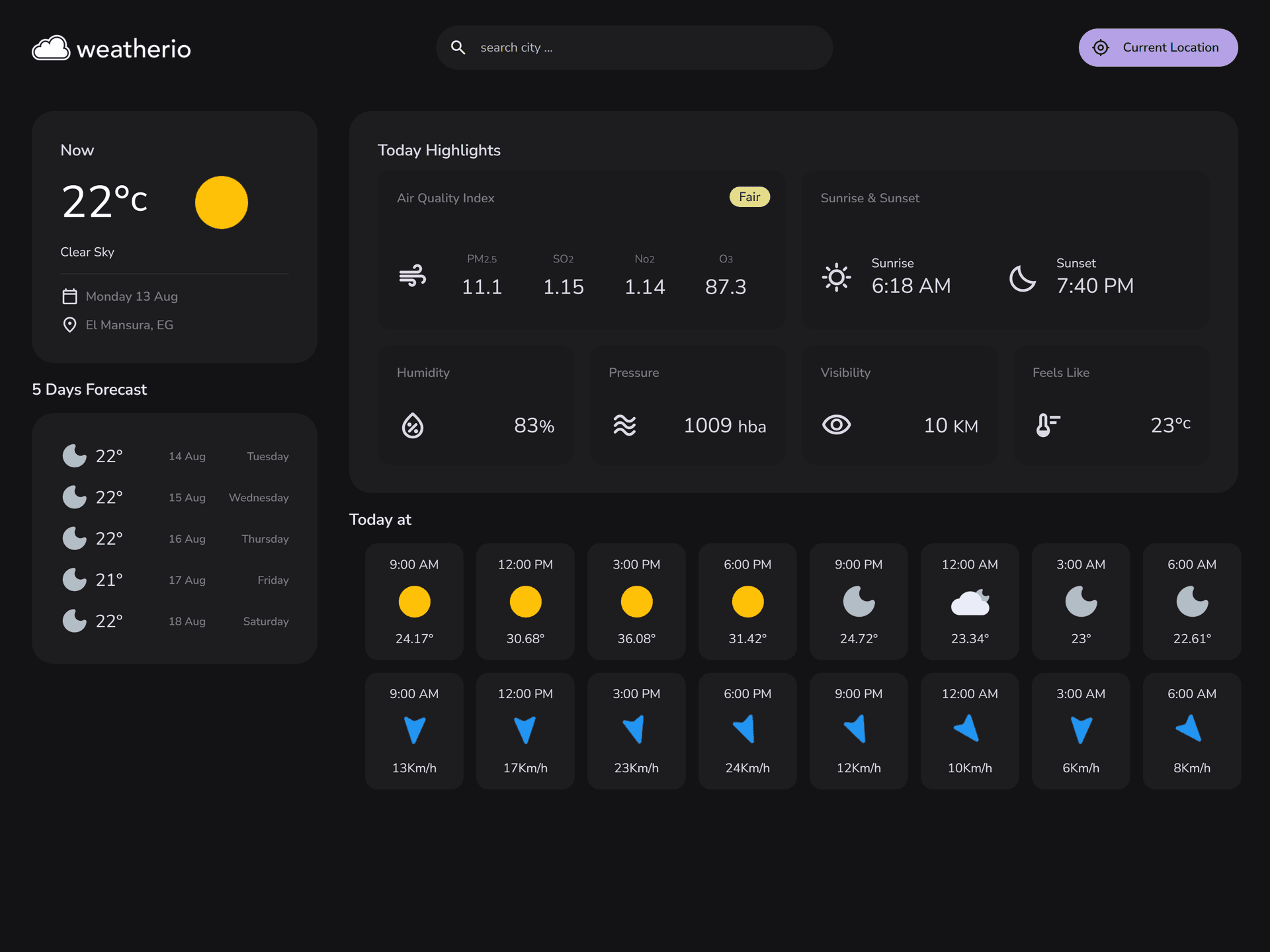Click the location pin beside El Mansura

[69, 325]
